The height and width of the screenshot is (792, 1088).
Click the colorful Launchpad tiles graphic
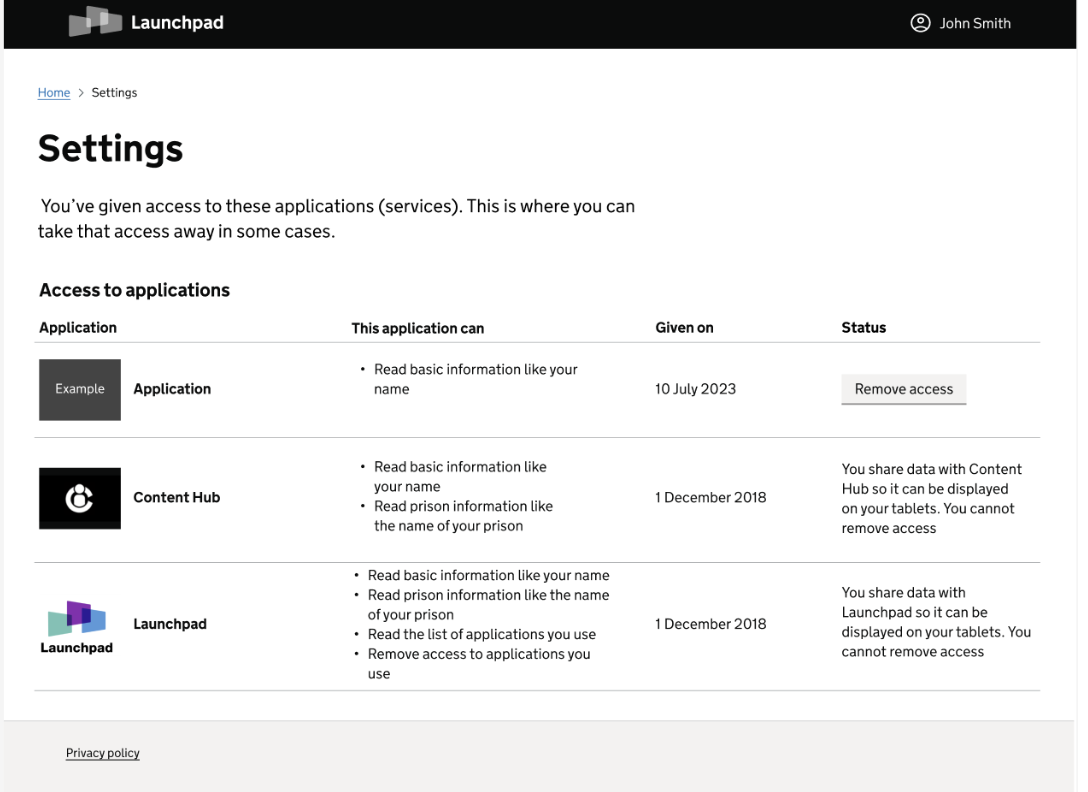76,615
